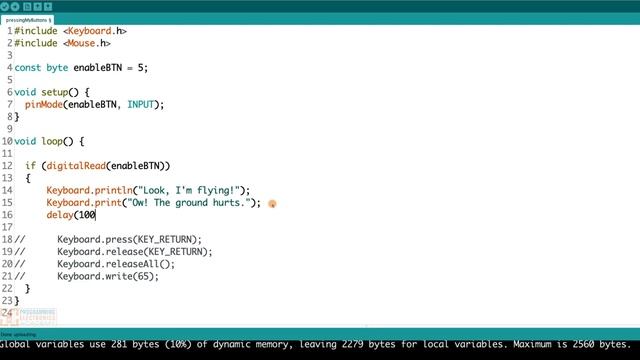Click the '#include <Mouse.h>' line

point(62,43)
